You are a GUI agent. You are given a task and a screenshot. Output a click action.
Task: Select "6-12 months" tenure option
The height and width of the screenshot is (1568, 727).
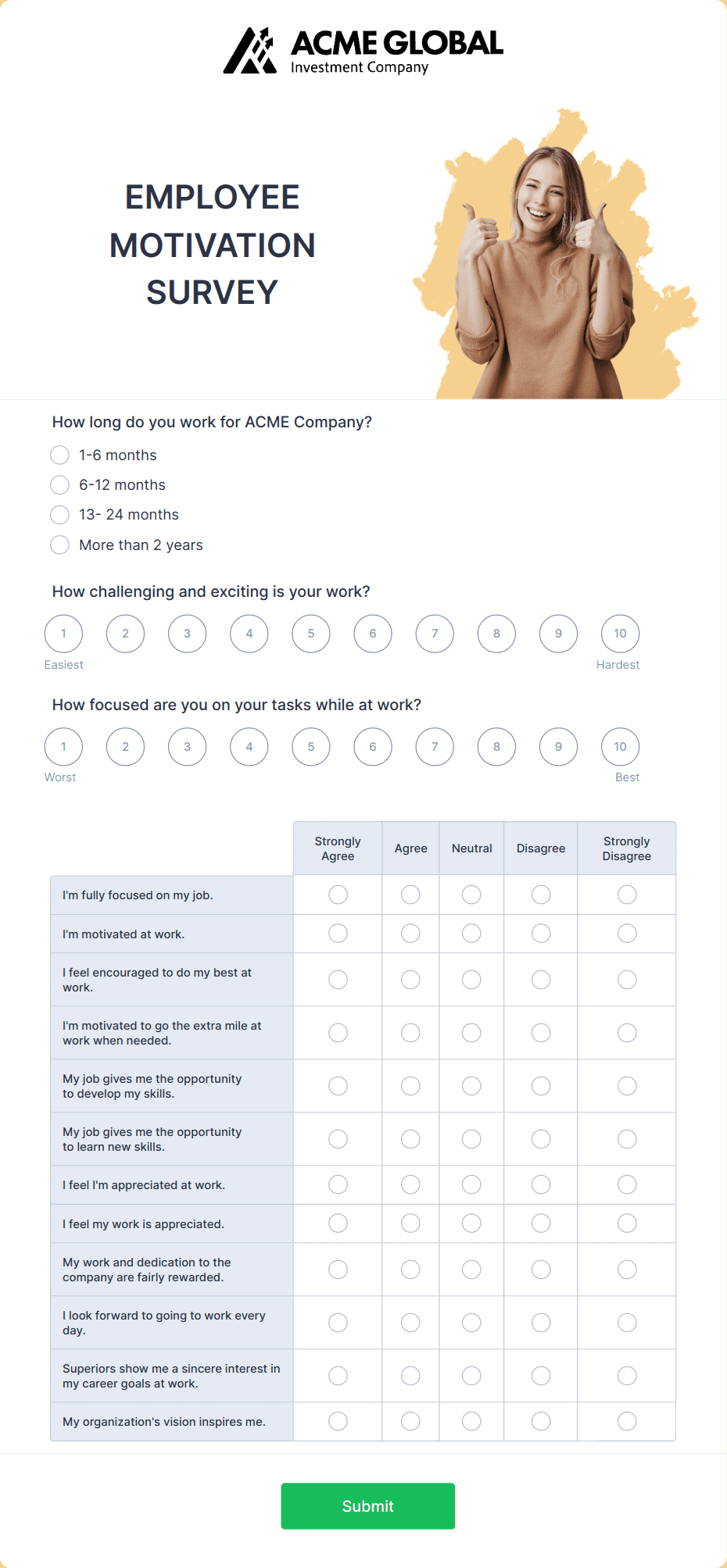[x=59, y=484]
